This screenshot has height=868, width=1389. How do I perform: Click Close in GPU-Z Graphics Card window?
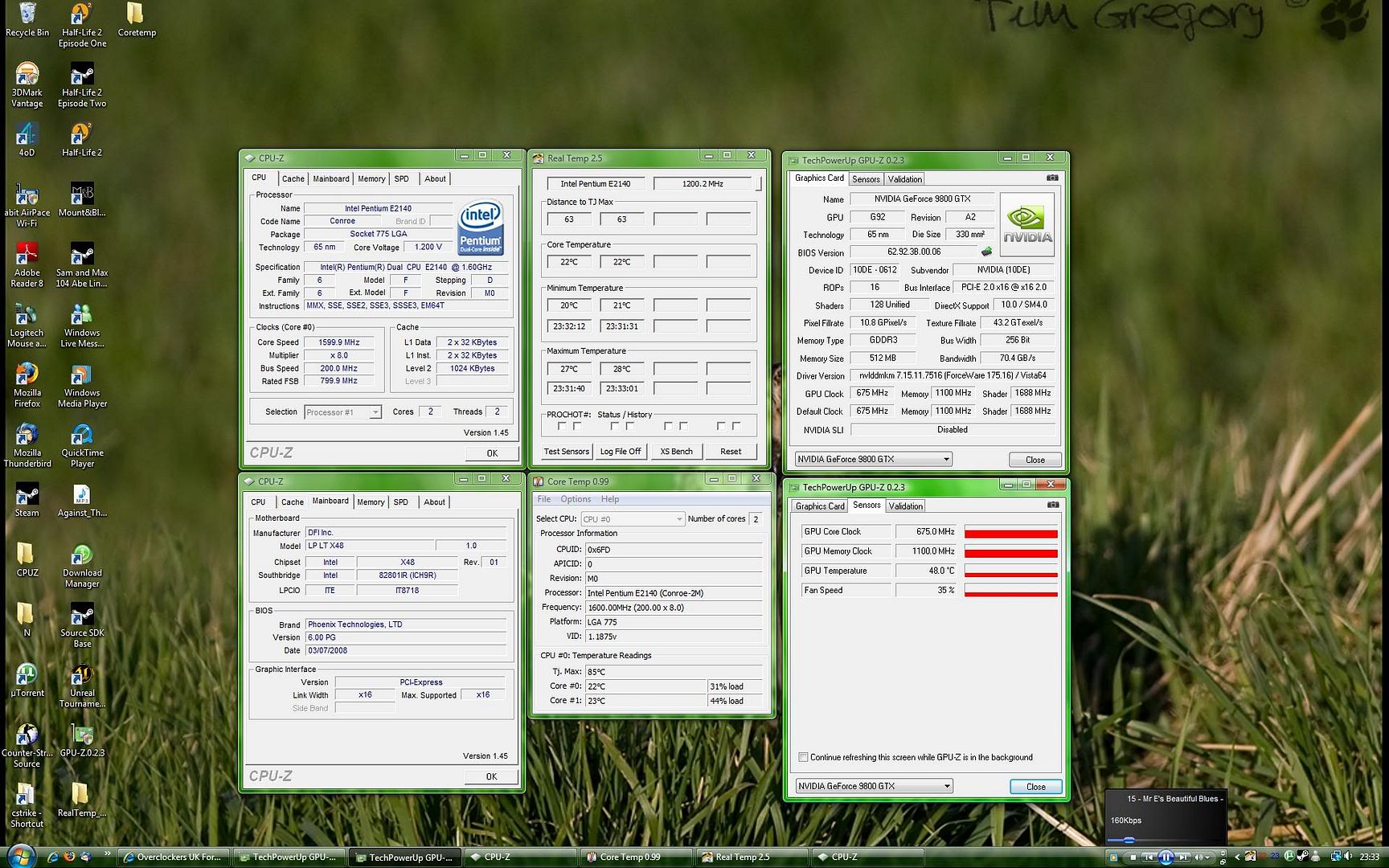1035,460
